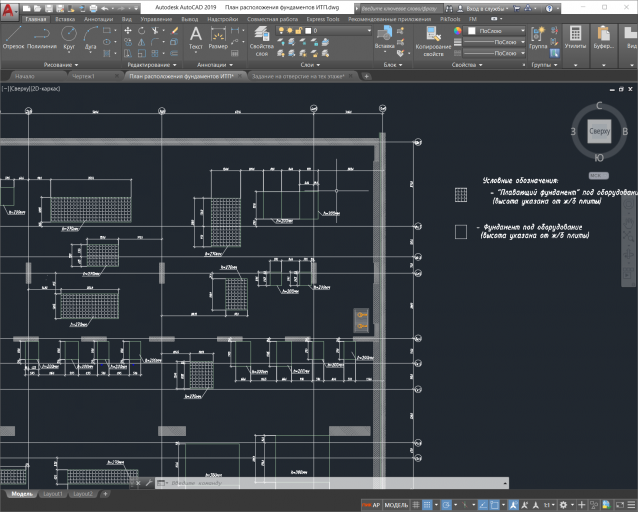
Task: Expand the Рисование panel
Action: [x=61, y=65]
